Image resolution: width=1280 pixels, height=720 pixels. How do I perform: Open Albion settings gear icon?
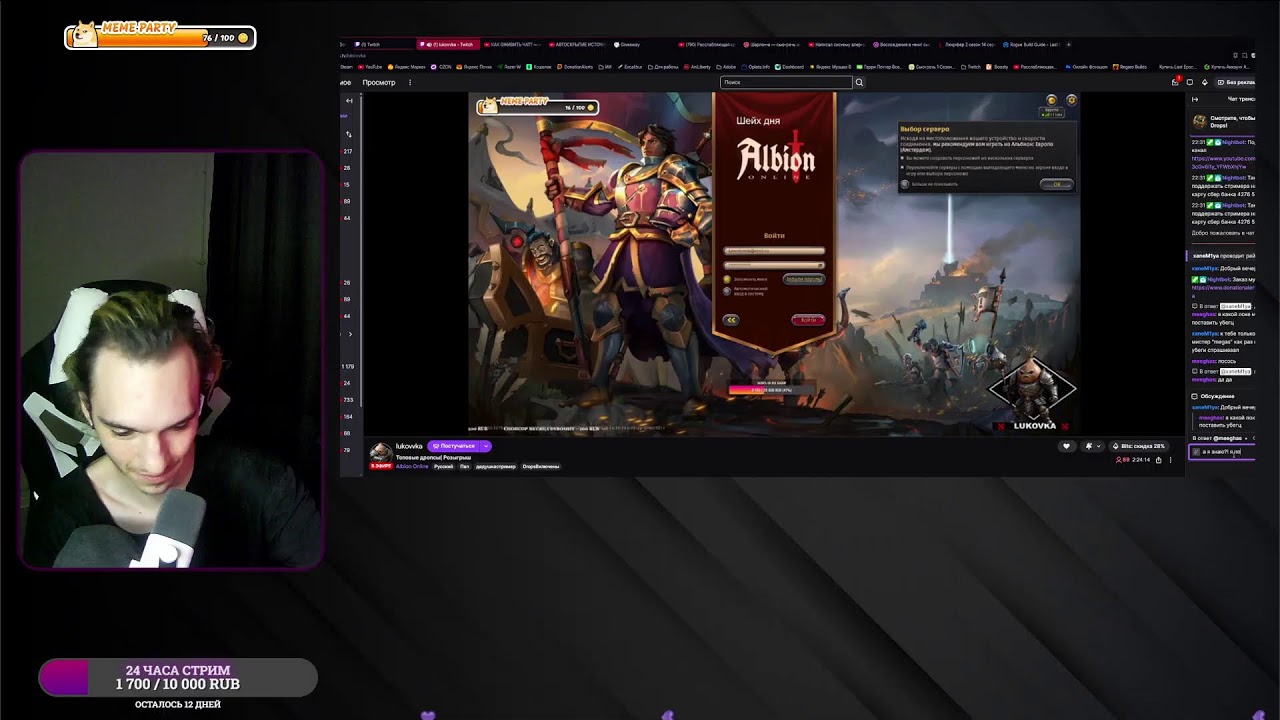click(1071, 100)
